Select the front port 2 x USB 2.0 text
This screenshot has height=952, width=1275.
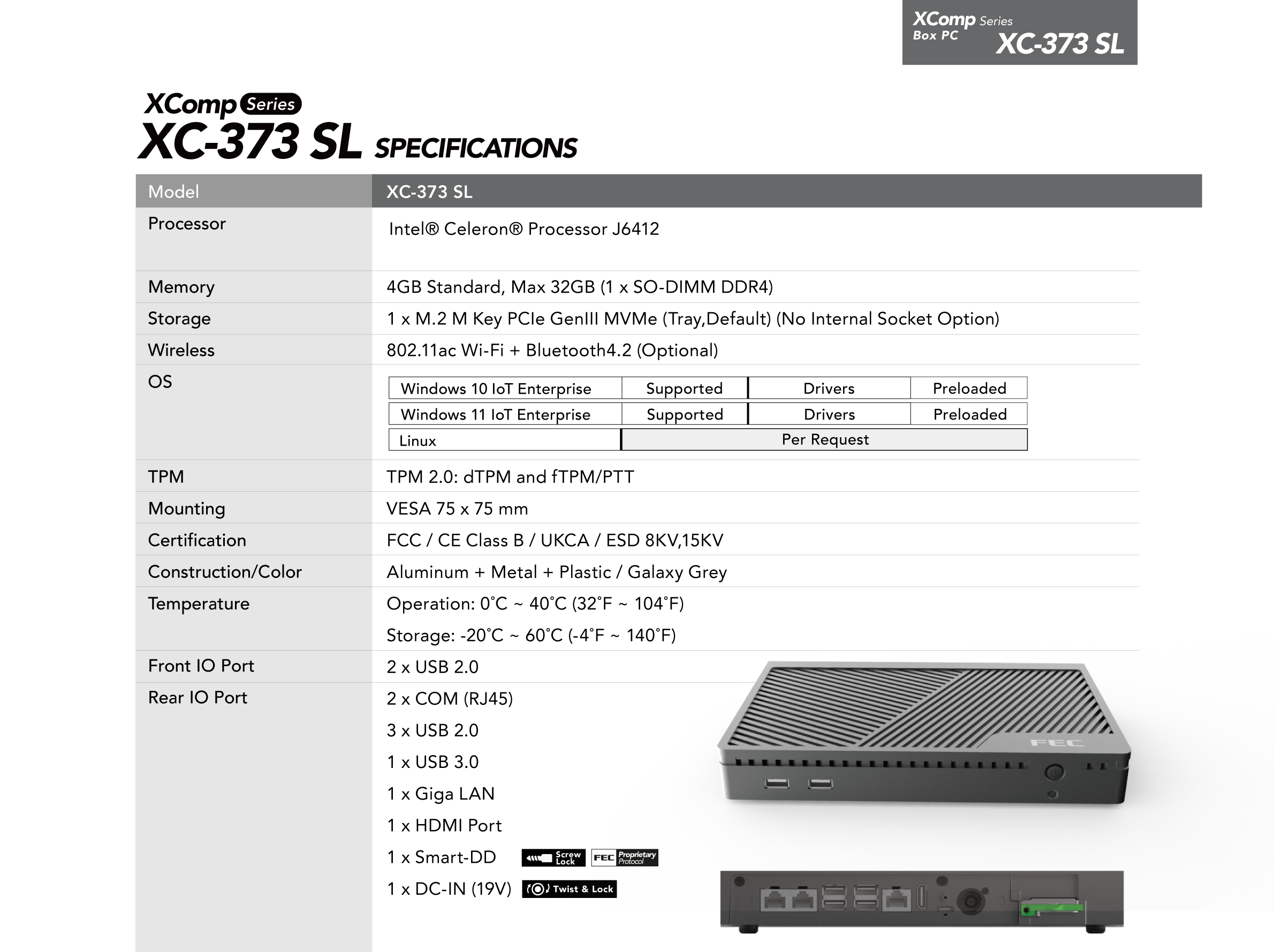pos(432,667)
